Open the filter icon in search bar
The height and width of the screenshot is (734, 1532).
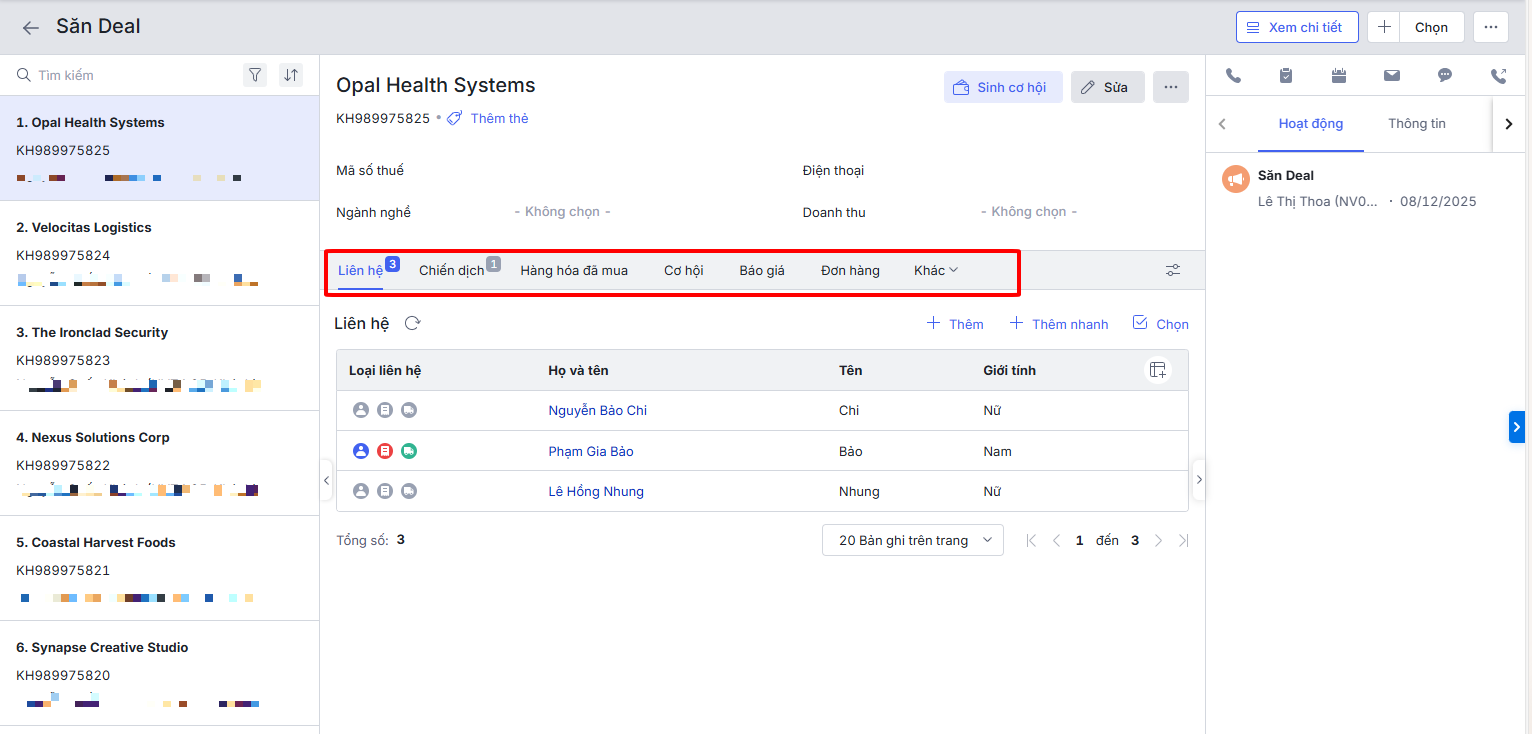coord(255,75)
